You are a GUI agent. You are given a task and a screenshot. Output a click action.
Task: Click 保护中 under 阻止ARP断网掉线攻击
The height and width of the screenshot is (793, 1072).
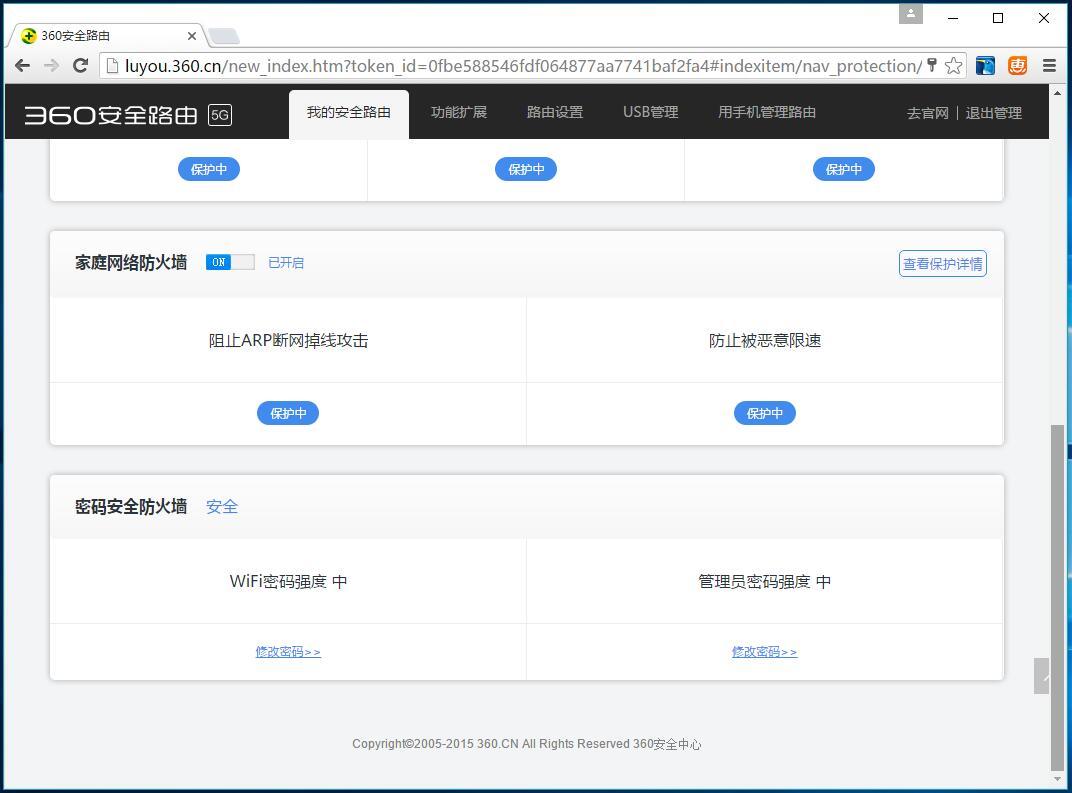click(x=288, y=412)
